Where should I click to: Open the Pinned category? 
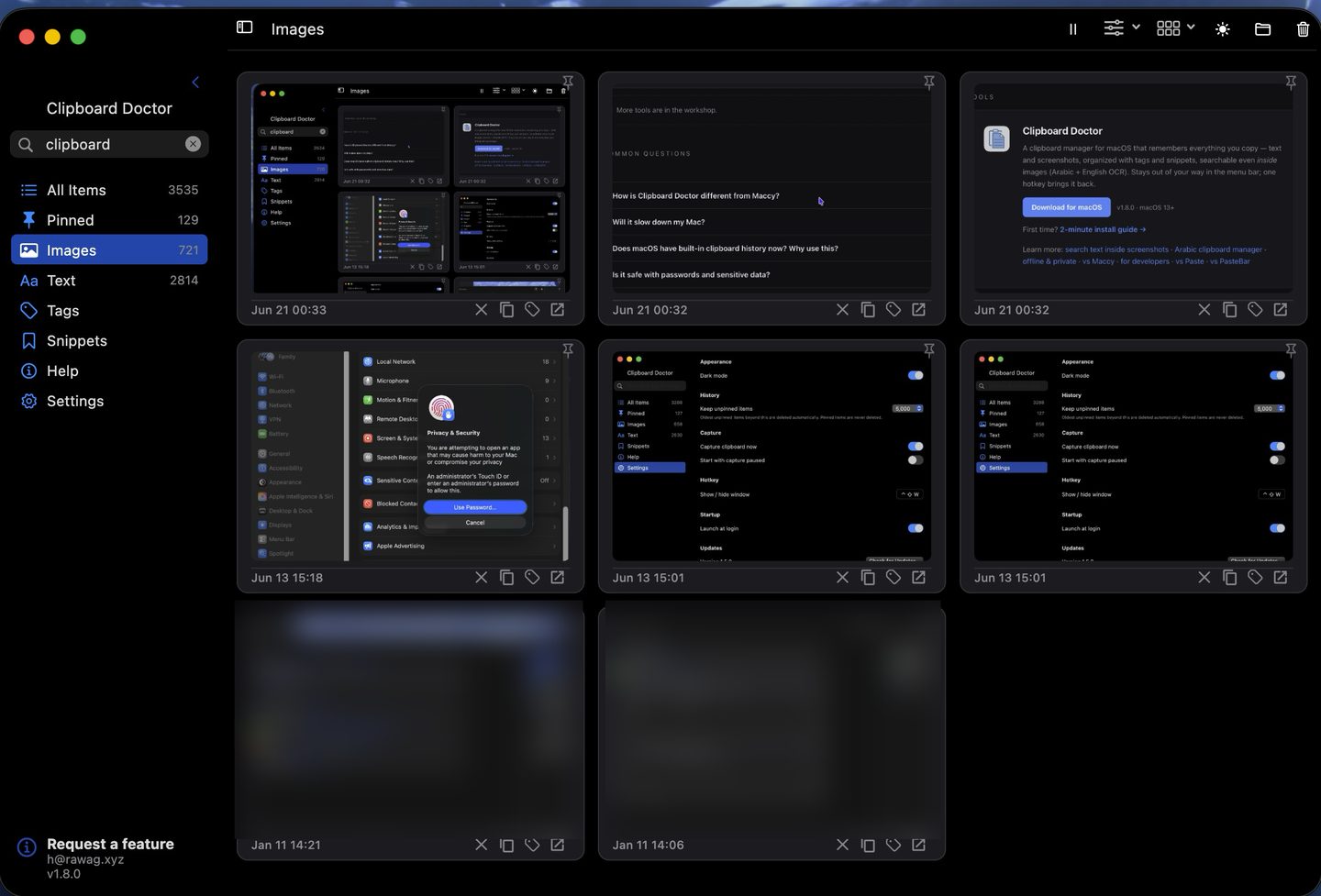109,220
